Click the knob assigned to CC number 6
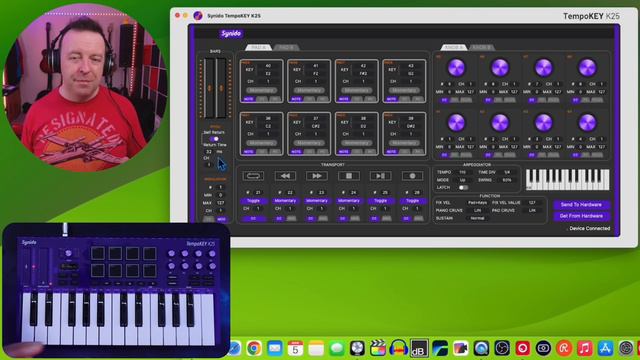The height and width of the screenshot is (360, 640). tap(500, 67)
